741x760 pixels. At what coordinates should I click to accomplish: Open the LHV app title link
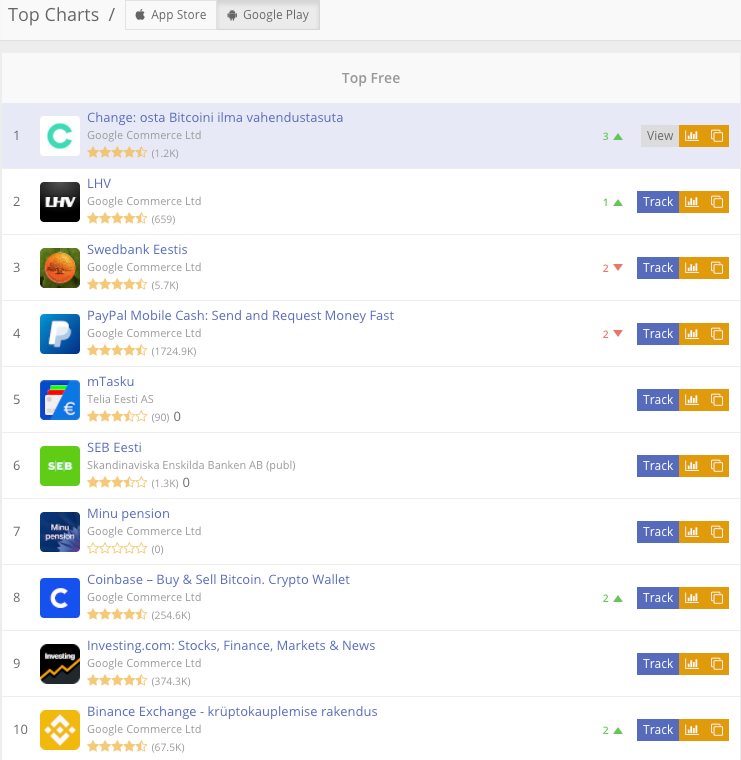pyautogui.click(x=99, y=183)
